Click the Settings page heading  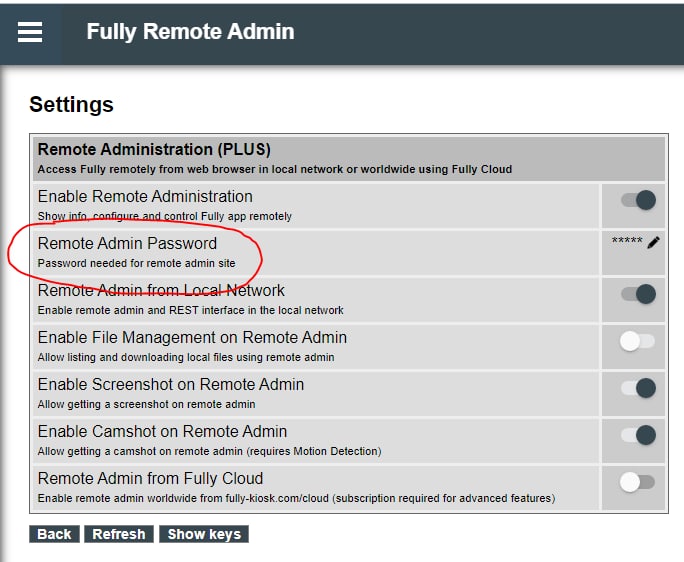click(x=72, y=105)
